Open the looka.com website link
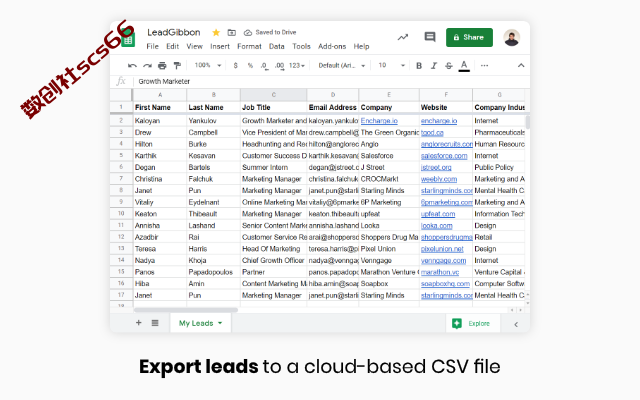640x400 pixels. point(436,225)
